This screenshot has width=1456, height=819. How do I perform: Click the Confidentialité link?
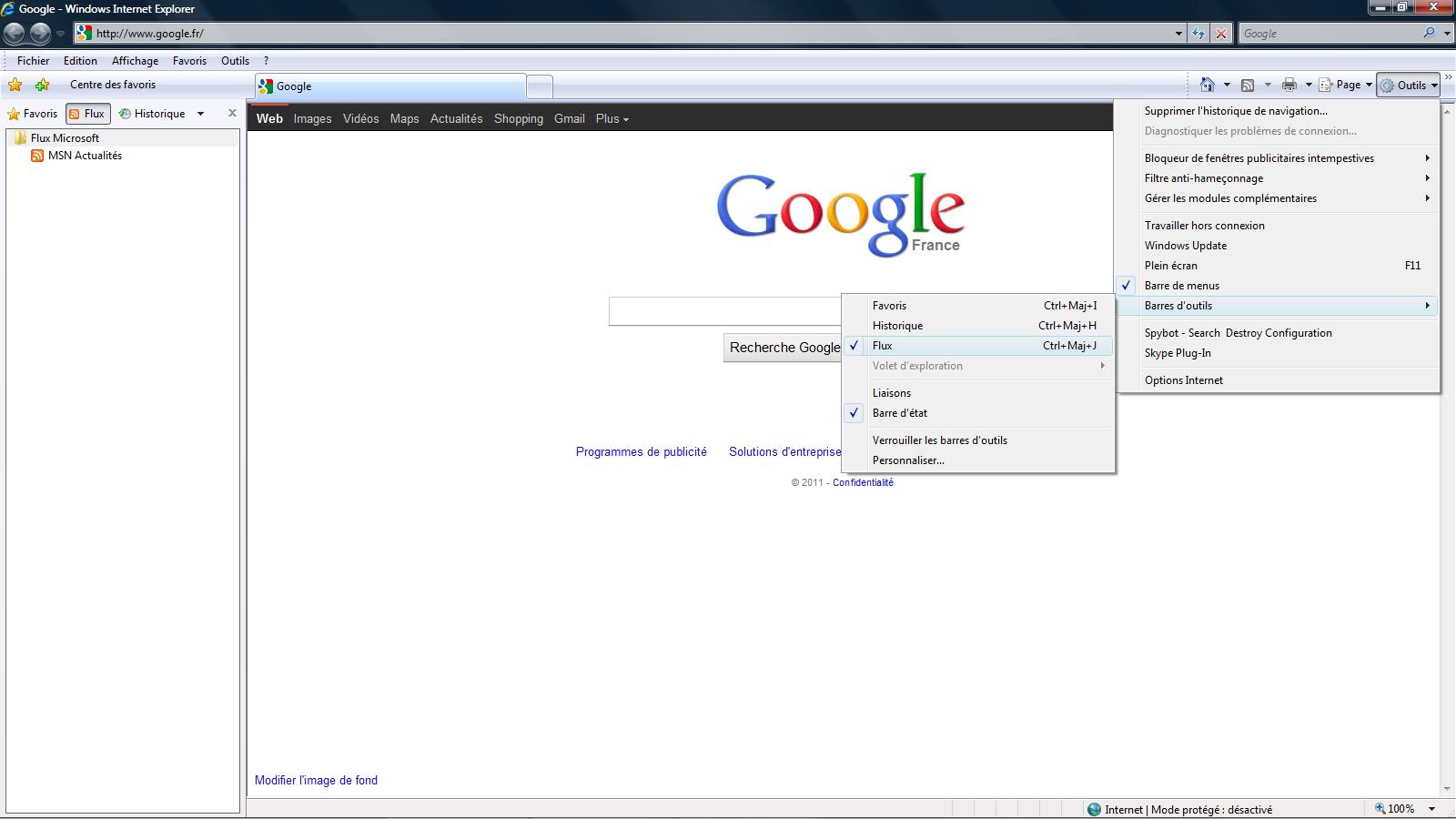tap(863, 482)
